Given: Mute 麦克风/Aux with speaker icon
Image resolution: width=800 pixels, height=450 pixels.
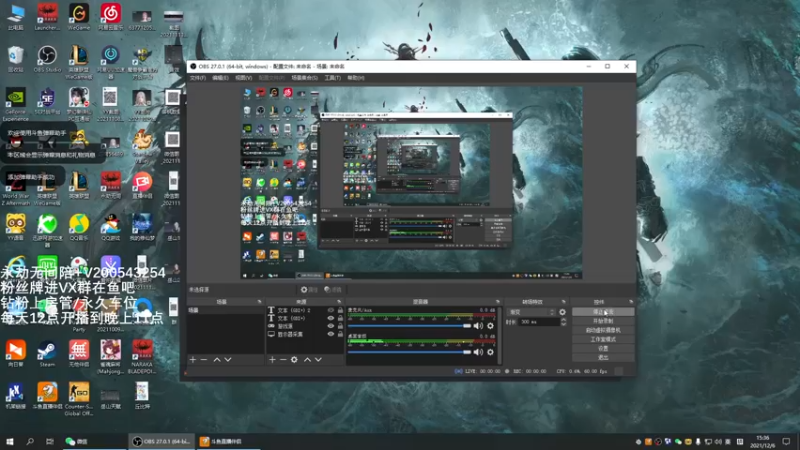Looking at the screenshot, I should 478,326.
